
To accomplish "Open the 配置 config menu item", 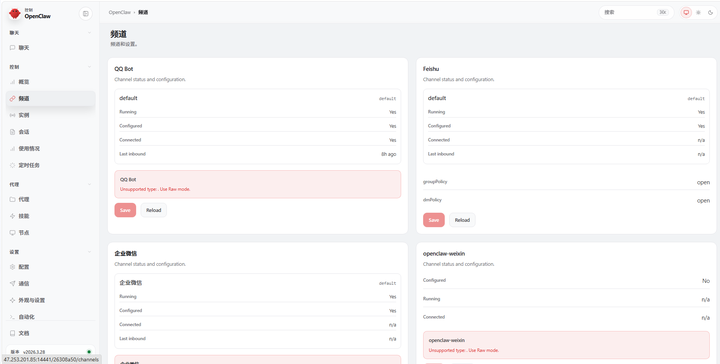I will [x=51, y=267].
